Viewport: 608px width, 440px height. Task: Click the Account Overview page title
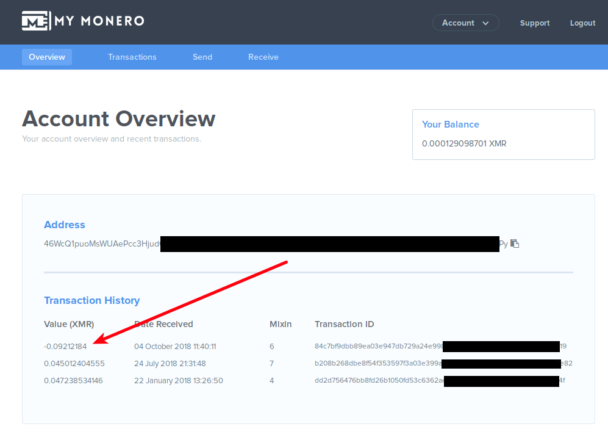pos(119,119)
